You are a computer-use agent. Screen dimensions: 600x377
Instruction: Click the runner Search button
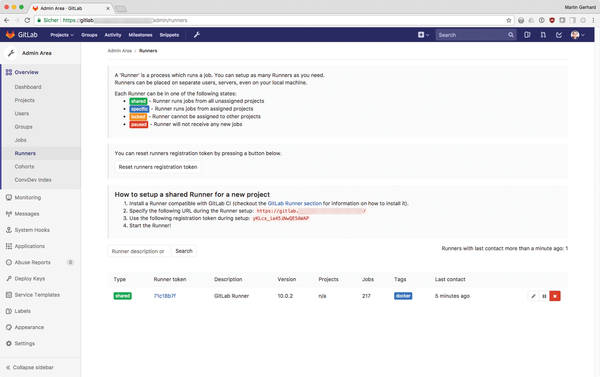pos(184,251)
